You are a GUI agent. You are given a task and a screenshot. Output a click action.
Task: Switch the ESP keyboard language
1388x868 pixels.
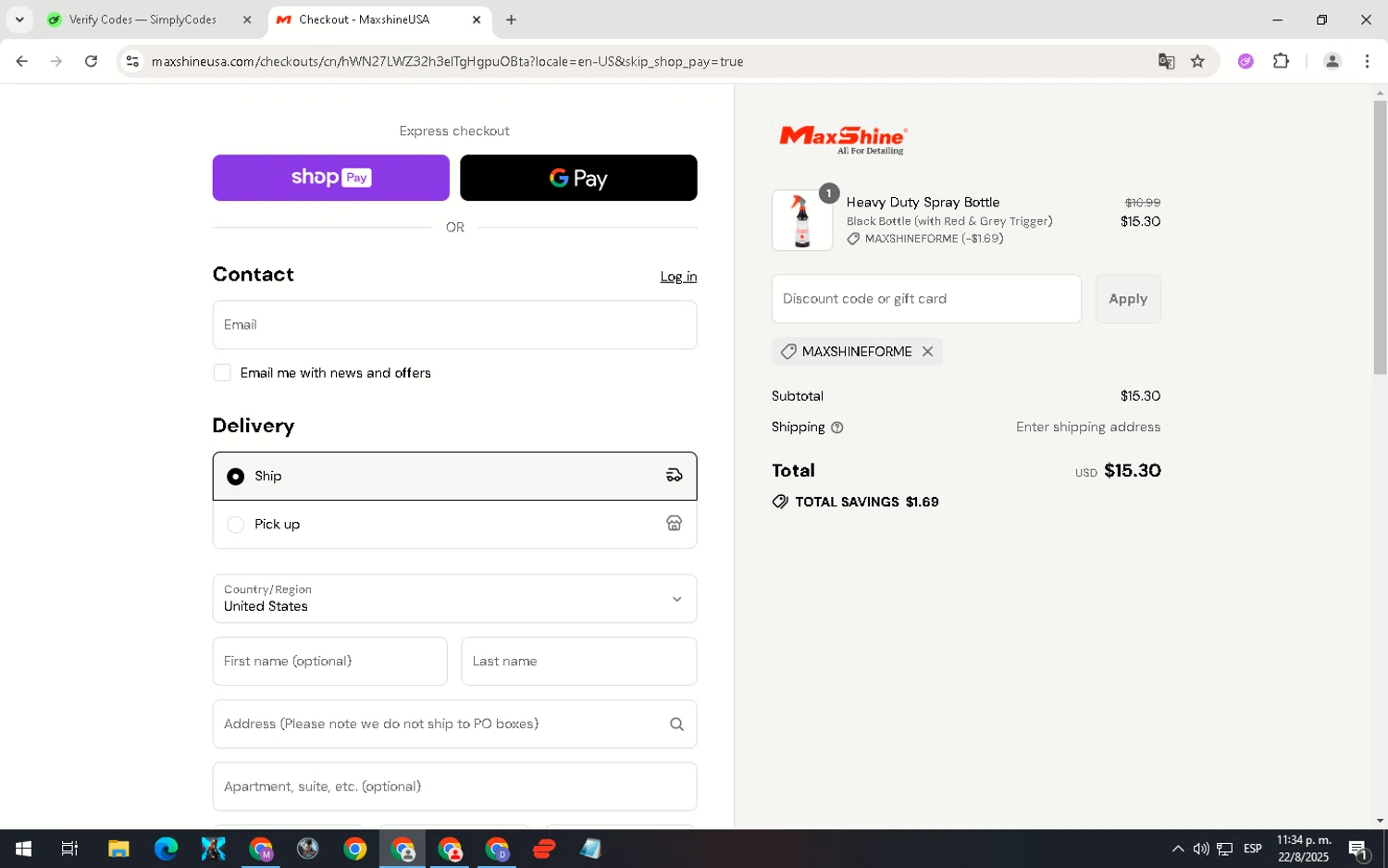(1253, 849)
